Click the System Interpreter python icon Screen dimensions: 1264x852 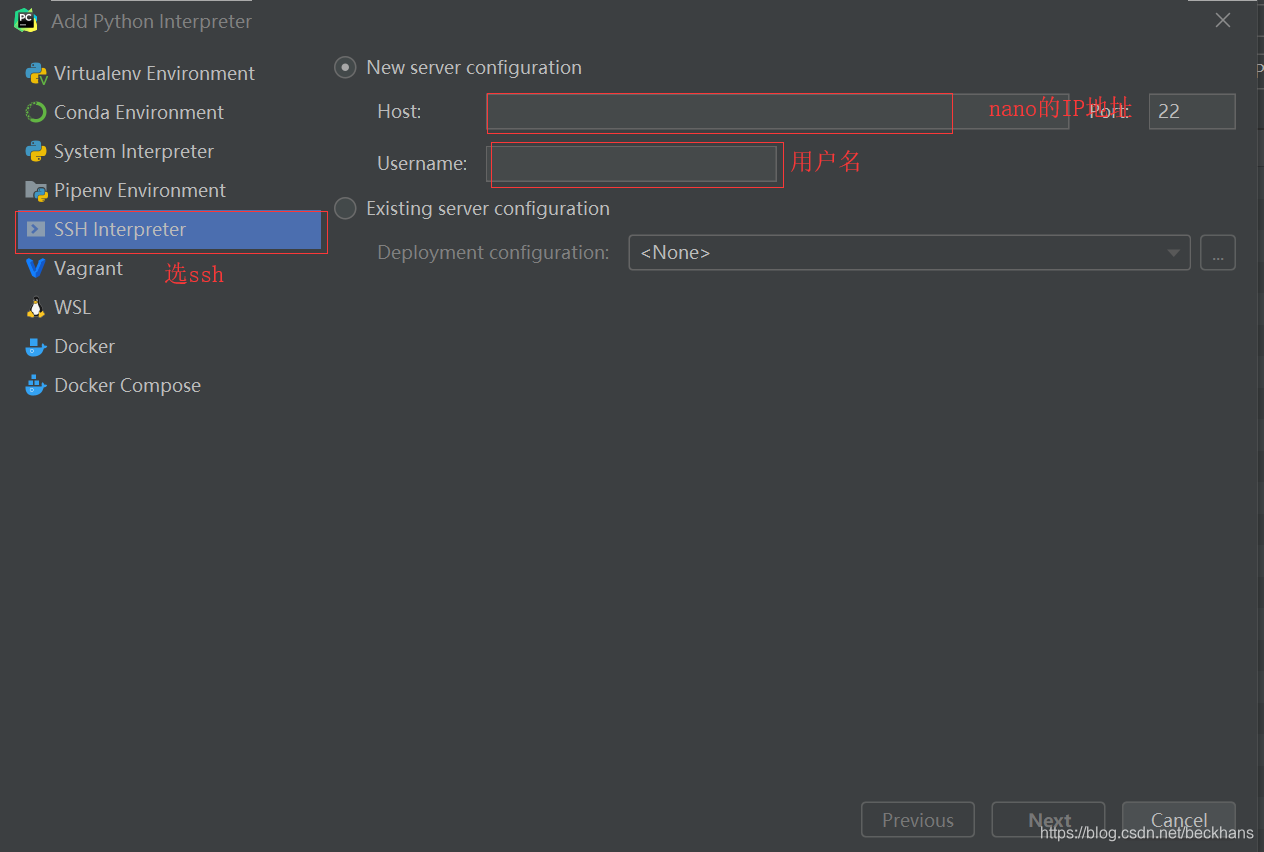[x=36, y=151]
